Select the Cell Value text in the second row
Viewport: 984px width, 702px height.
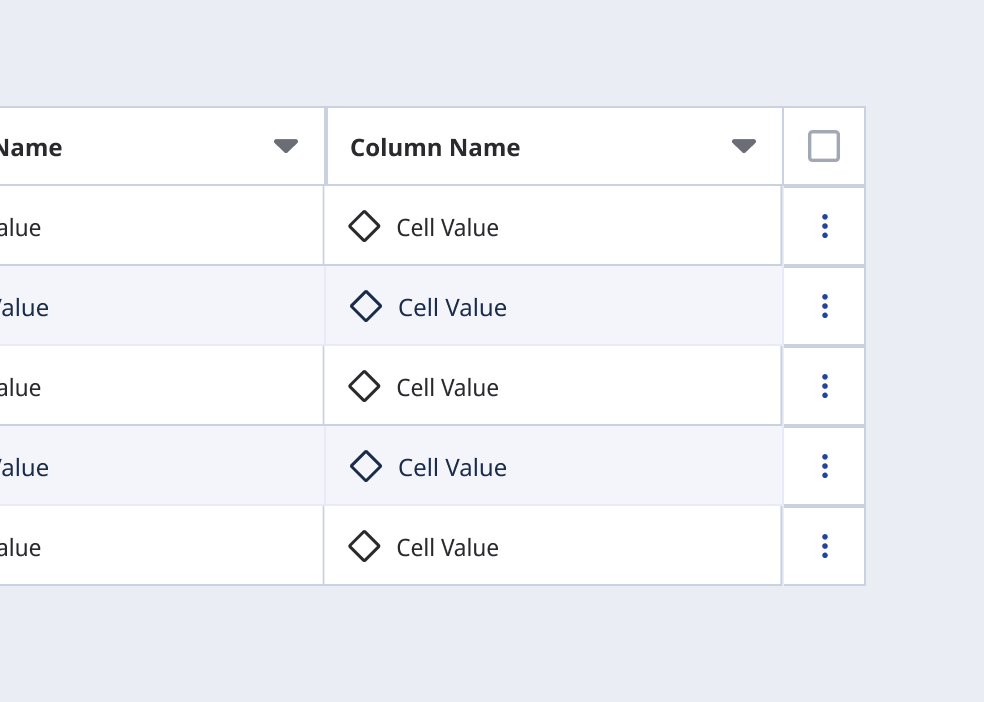point(452,308)
